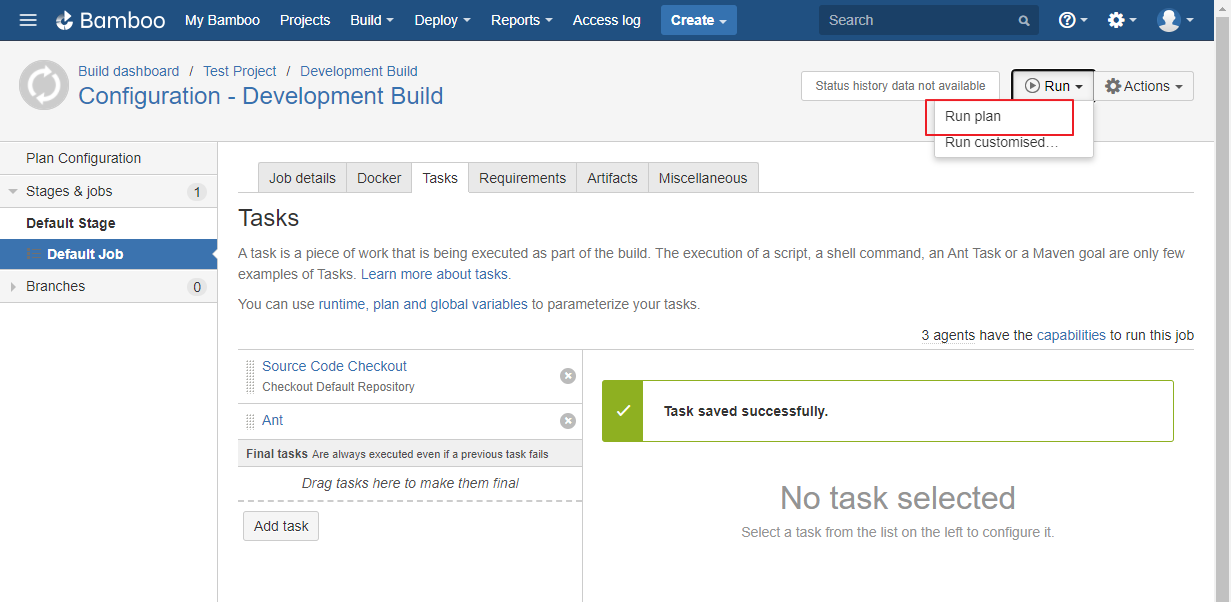Viewport: 1231px width, 602px height.
Task: Remove the Ant task
Action: click(568, 421)
